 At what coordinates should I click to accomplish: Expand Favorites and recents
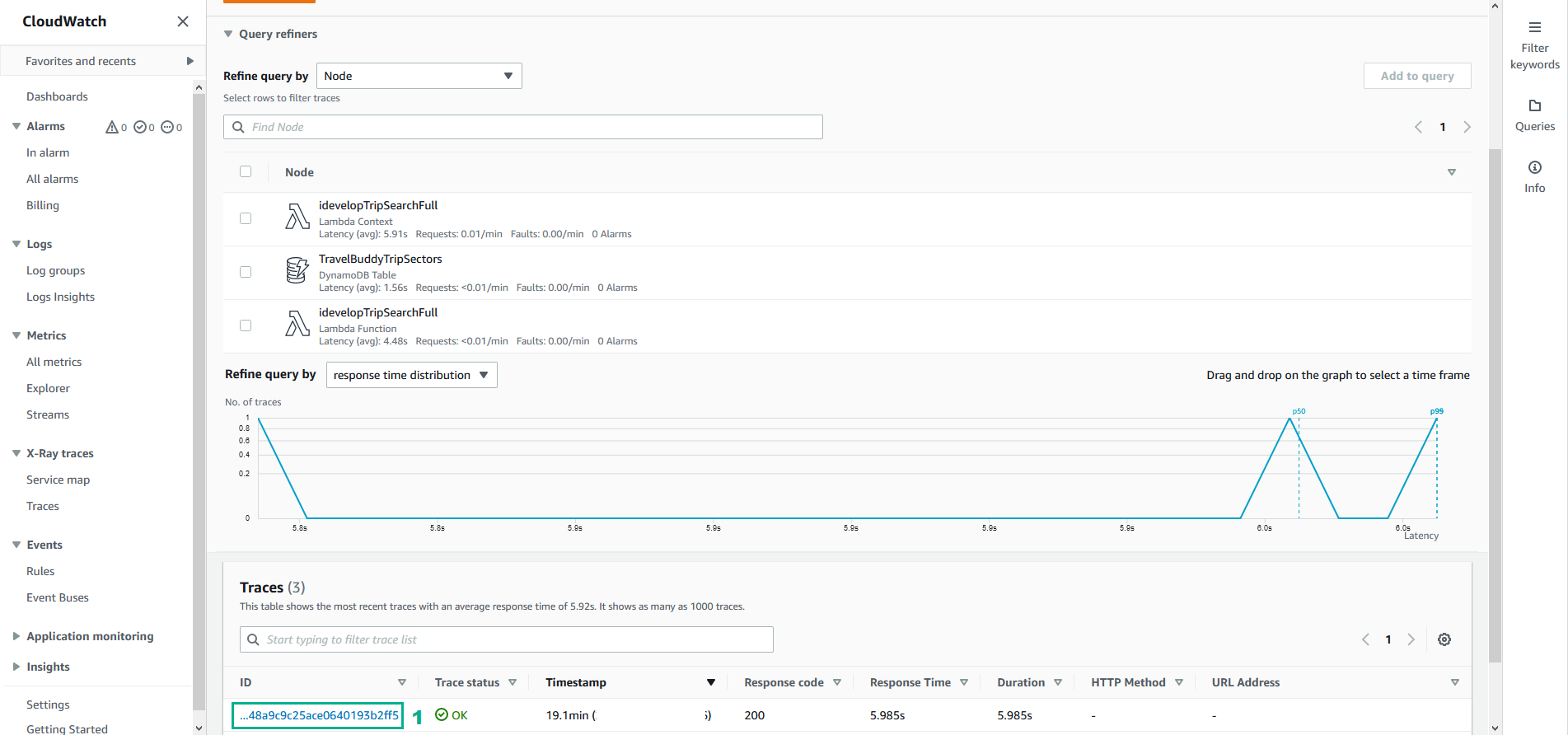[x=190, y=61]
